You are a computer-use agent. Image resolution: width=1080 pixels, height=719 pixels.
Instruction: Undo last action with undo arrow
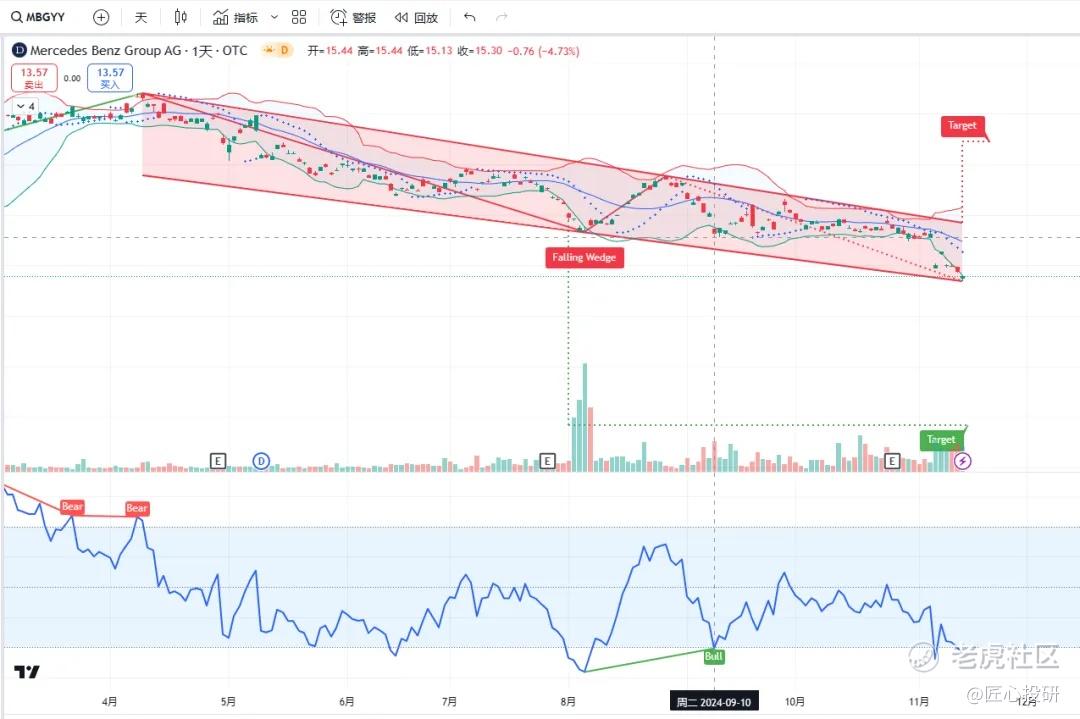(470, 17)
